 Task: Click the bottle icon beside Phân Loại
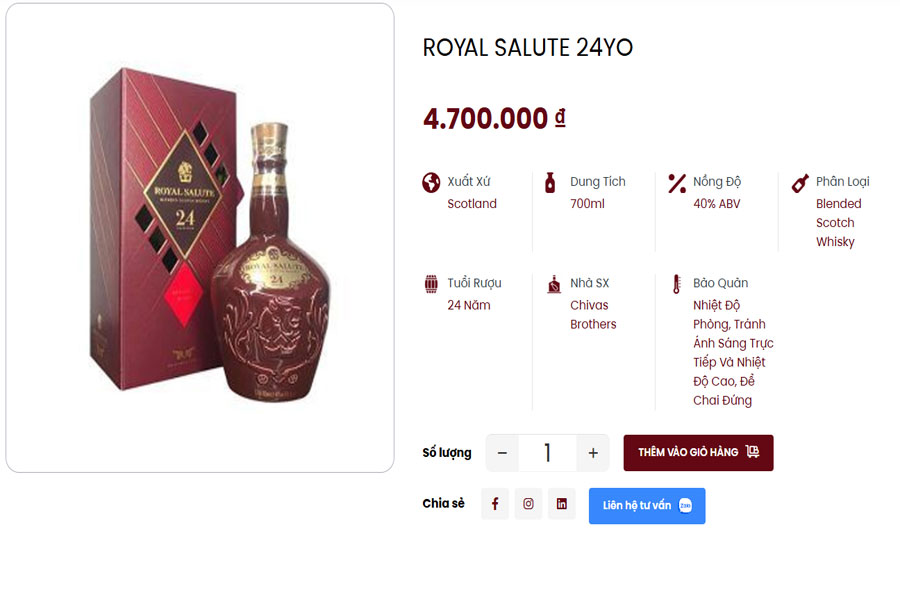pos(800,183)
